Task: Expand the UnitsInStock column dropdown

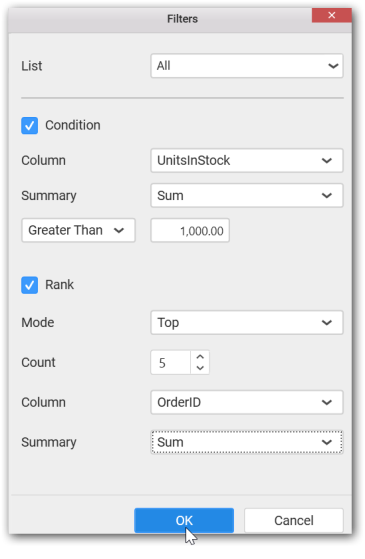Action: click(247, 160)
